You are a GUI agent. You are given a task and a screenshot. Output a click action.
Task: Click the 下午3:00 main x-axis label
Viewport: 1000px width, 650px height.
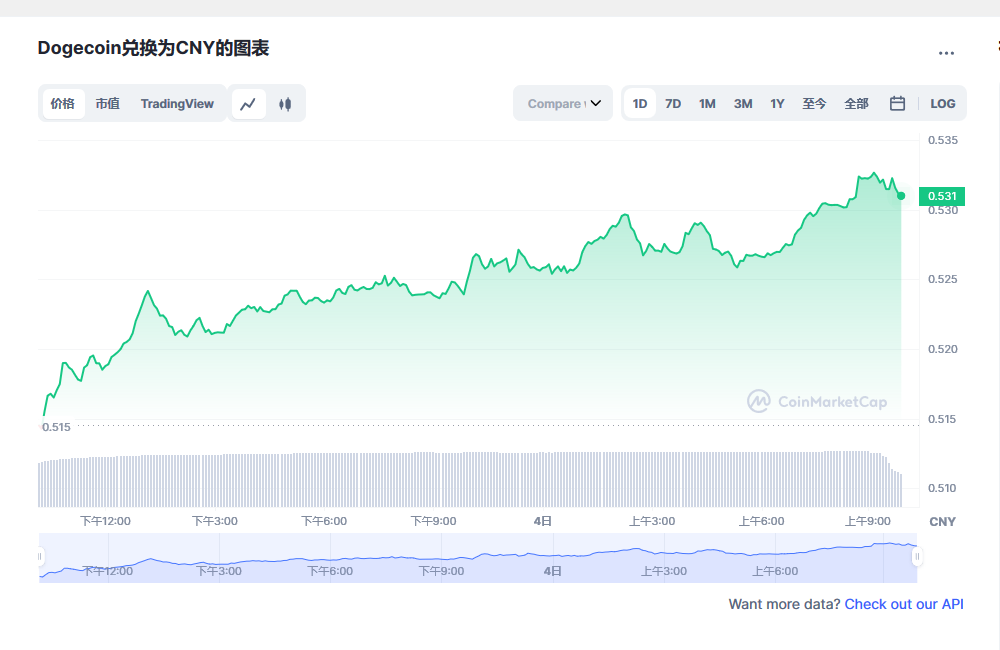[215, 521]
